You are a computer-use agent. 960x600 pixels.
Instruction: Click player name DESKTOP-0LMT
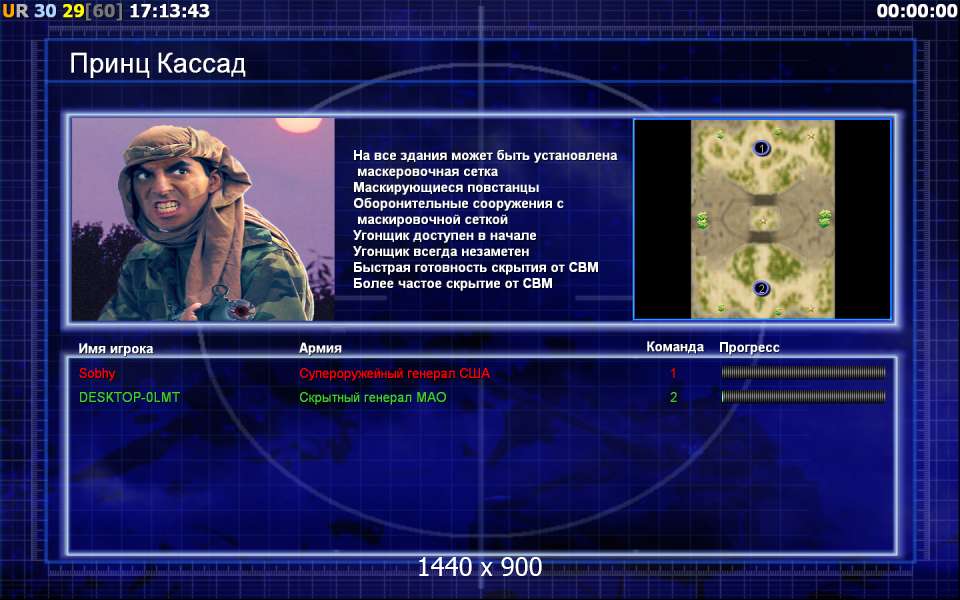pyautogui.click(x=129, y=397)
